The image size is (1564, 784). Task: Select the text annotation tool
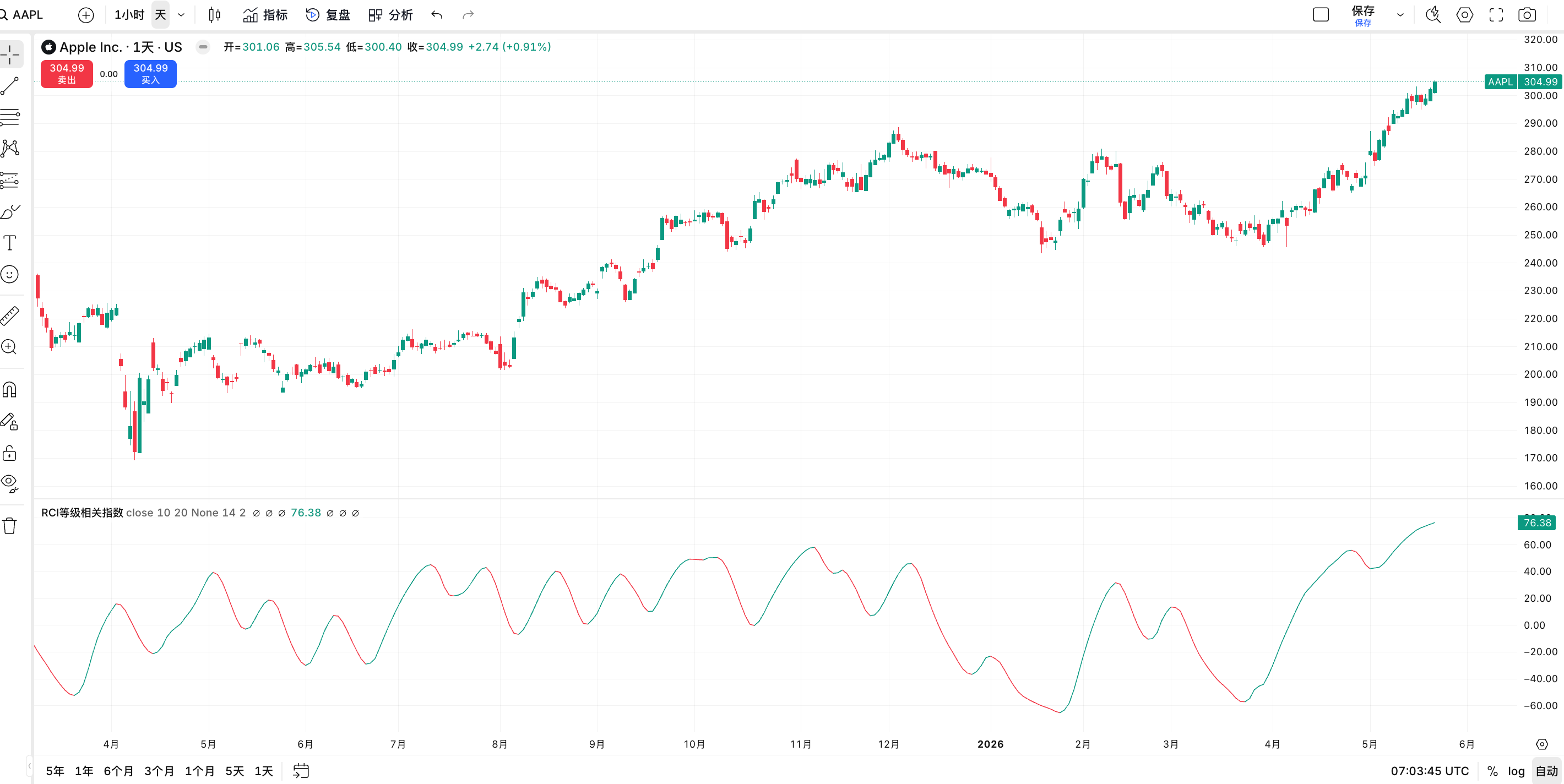[x=10, y=243]
